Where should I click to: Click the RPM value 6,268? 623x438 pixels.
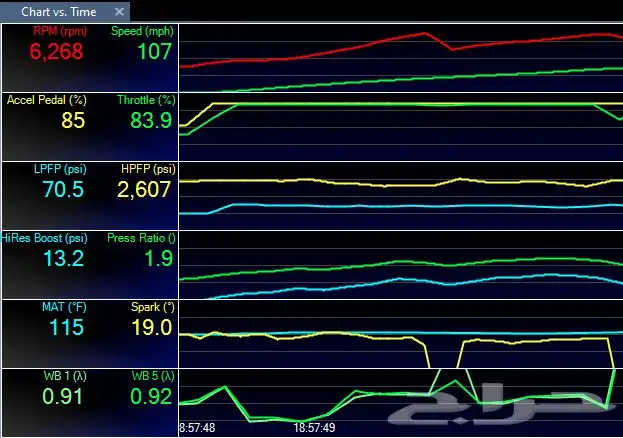coord(56,52)
